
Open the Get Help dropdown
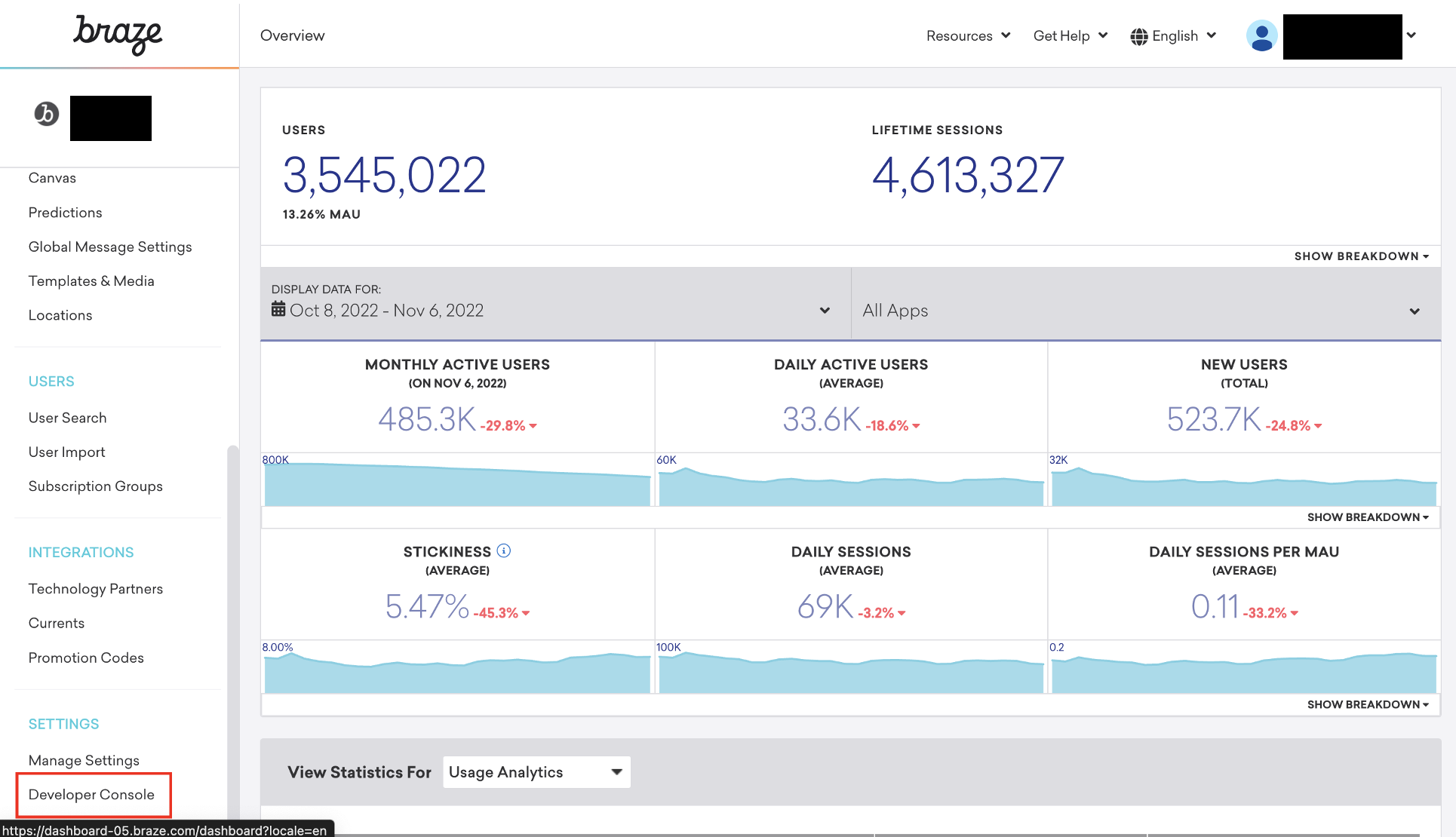(1070, 35)
